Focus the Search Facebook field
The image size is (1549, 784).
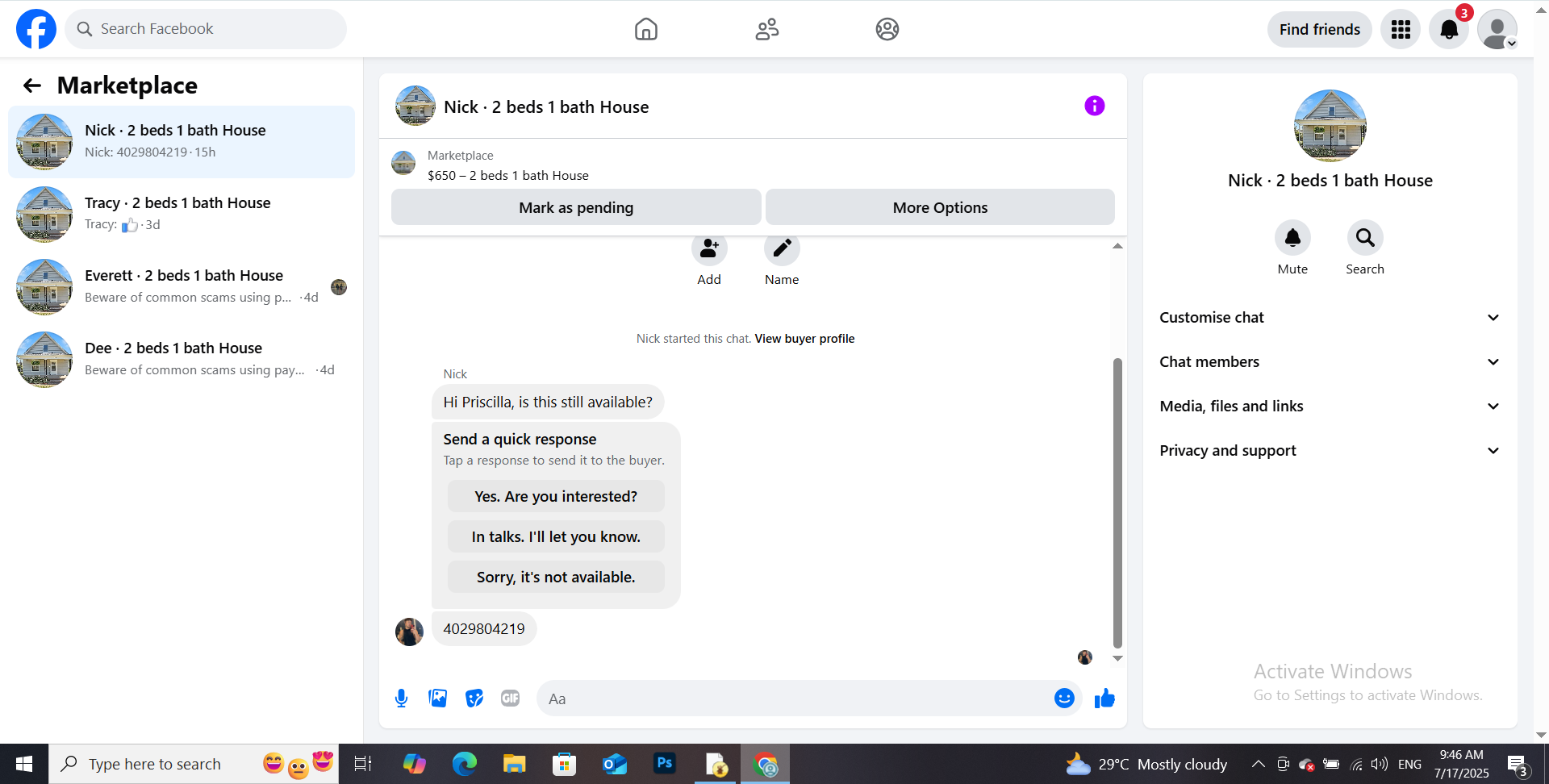206,29
